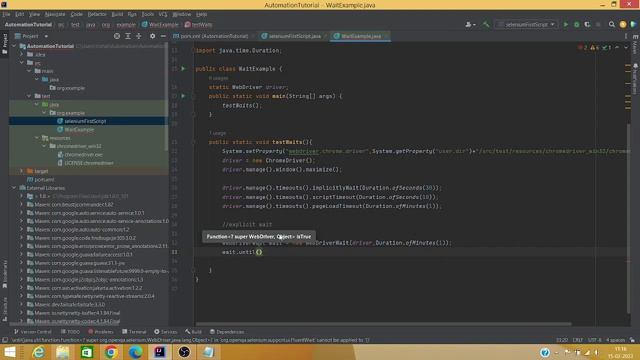
Task: Open Microsoft Edge from the taskbar
Action: 135,352
